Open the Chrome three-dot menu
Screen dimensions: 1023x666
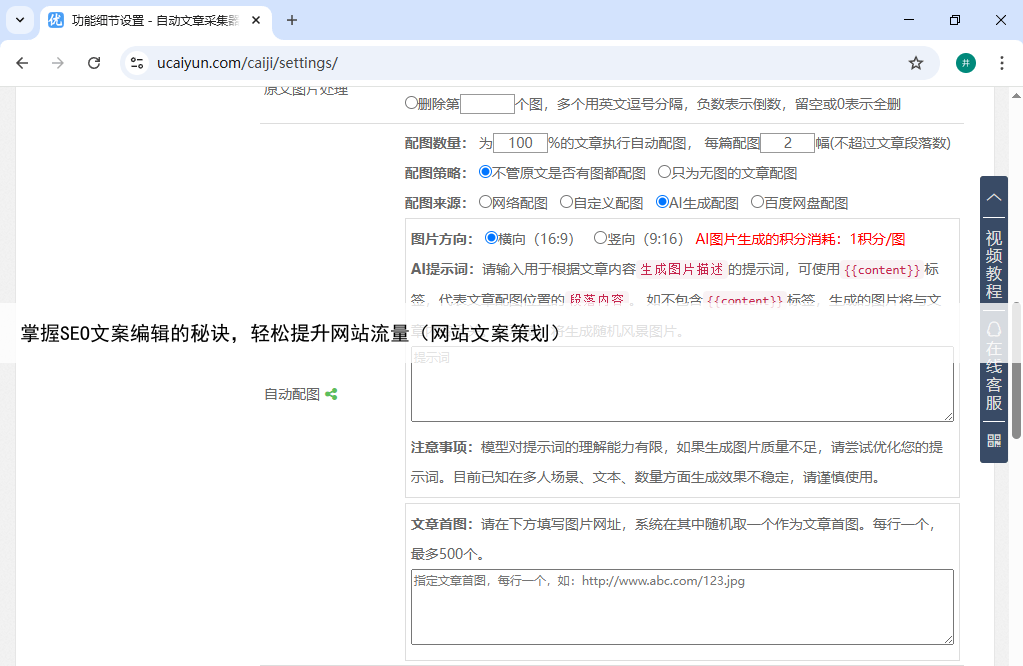click(x=1001, y=63)
